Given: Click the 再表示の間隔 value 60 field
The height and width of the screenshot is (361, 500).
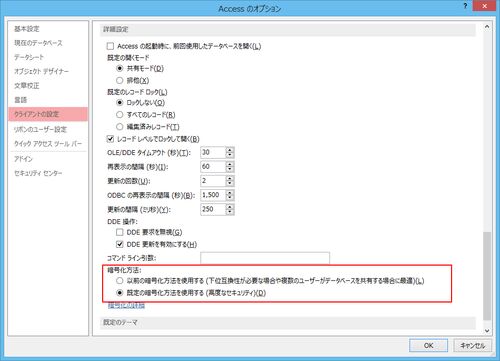Looking at the screenshot, I should [213, 167].
